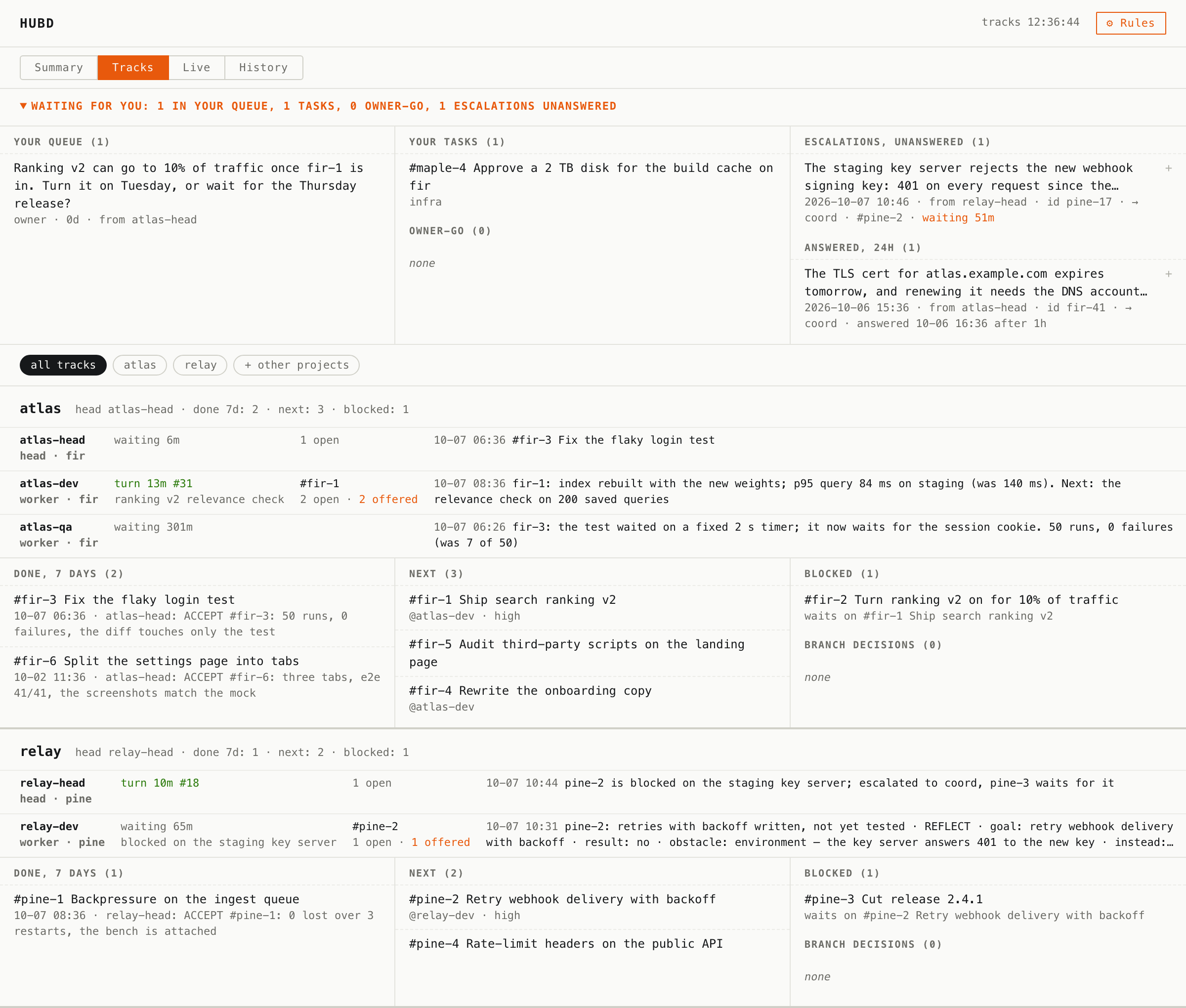The image size is (1186, 1008).
Task: Click relay-dev log entry at 10-07 10:31
Action: 830,834
